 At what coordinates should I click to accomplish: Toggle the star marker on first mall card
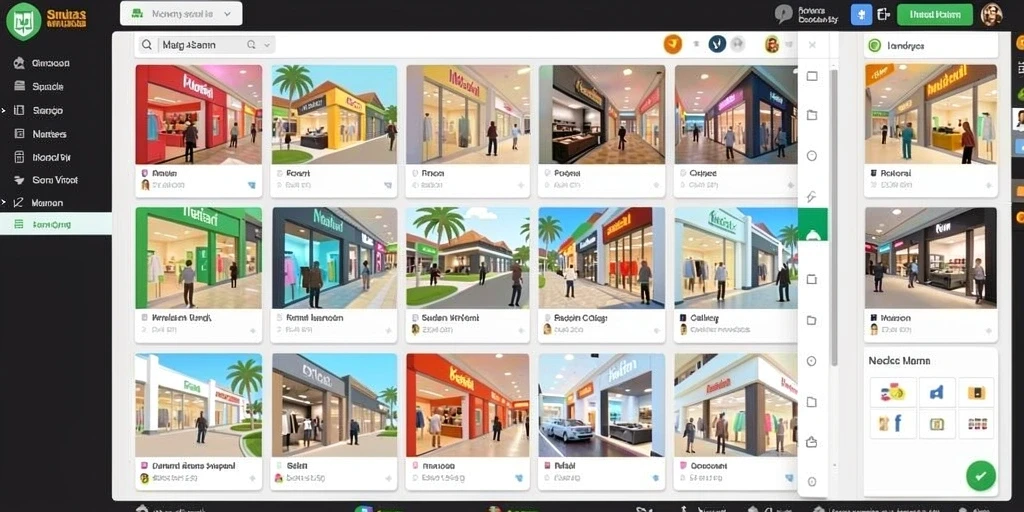(251, 185)
